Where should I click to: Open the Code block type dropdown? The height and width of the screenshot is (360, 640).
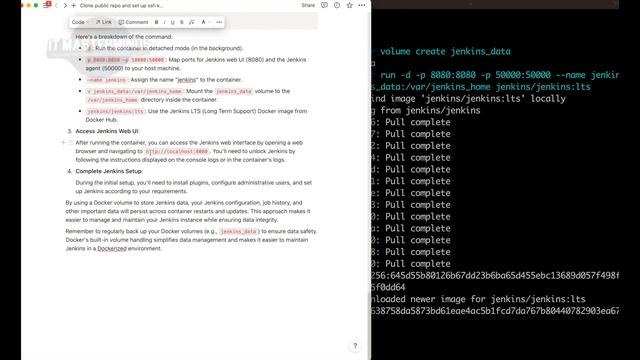(x=80, y=22)
